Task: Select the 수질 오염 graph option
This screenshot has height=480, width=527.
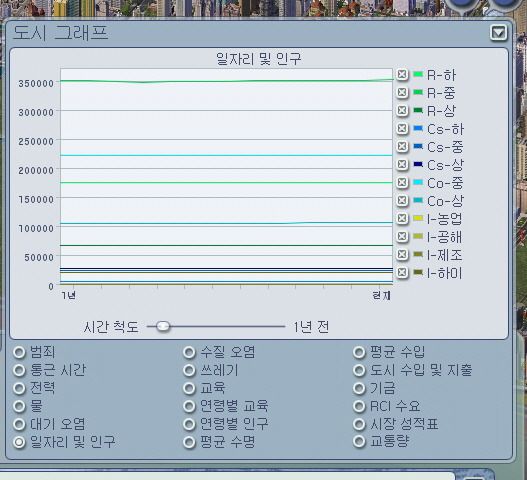Action: 189,352
